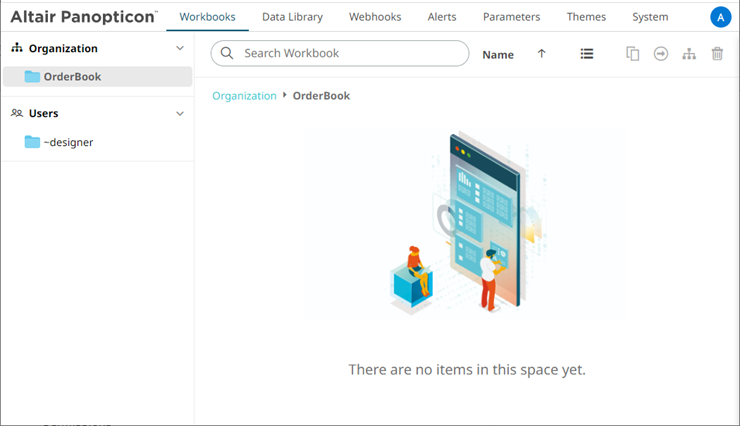Open the System tab

pyautogui.click(x=650, y=17)
